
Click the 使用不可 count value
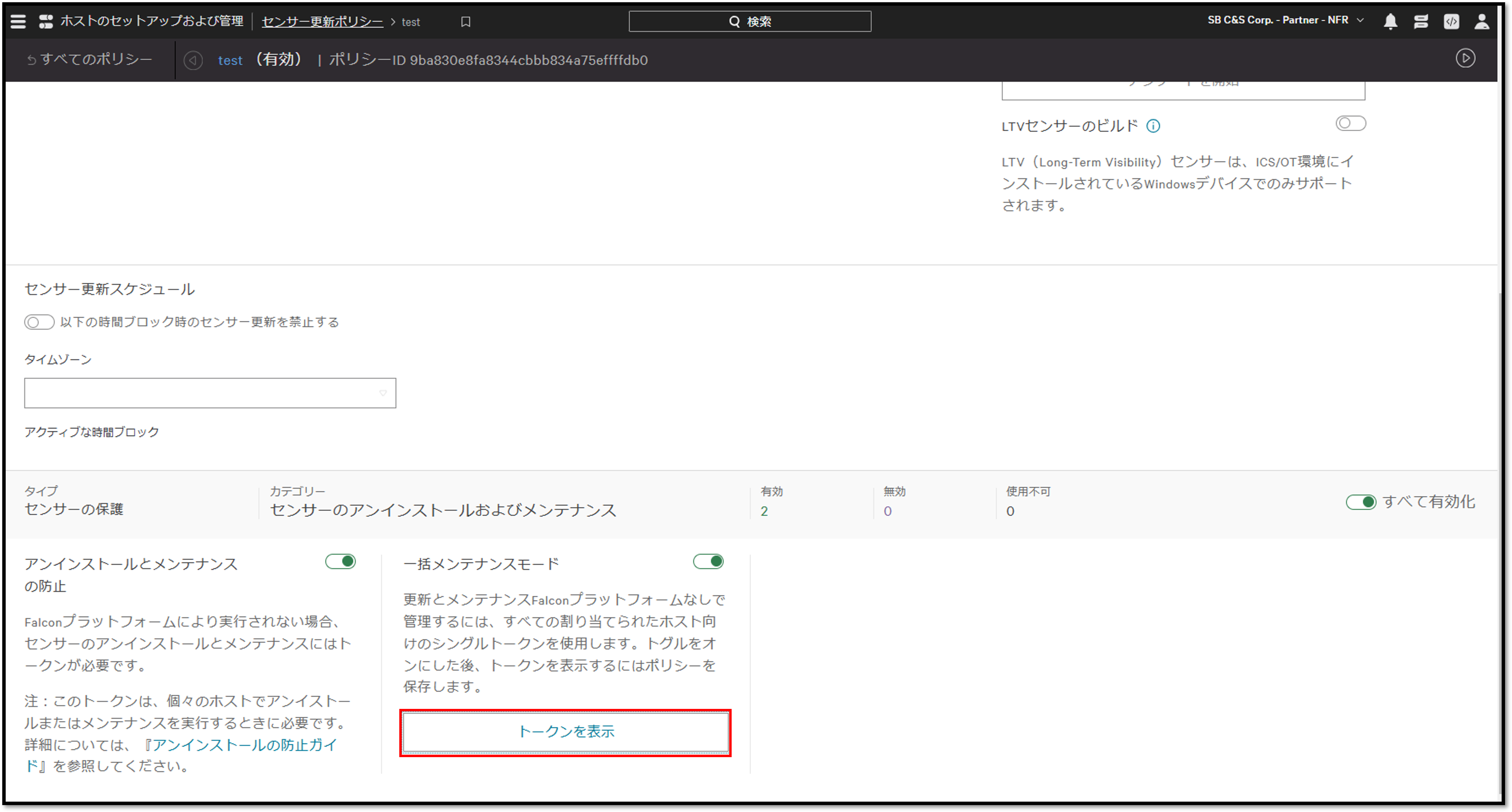pos(1010,511)
